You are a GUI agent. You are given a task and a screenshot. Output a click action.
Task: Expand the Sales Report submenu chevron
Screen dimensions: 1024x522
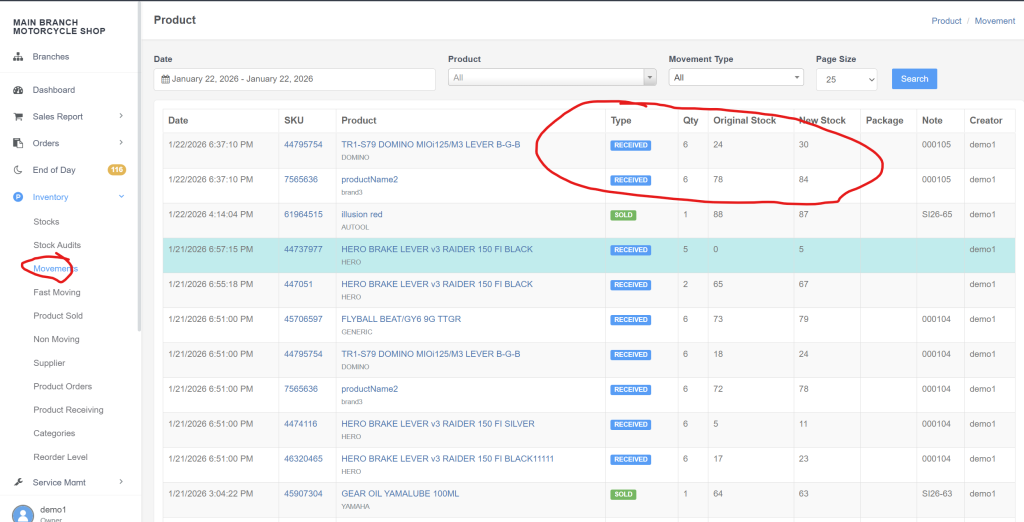(121, 117)
